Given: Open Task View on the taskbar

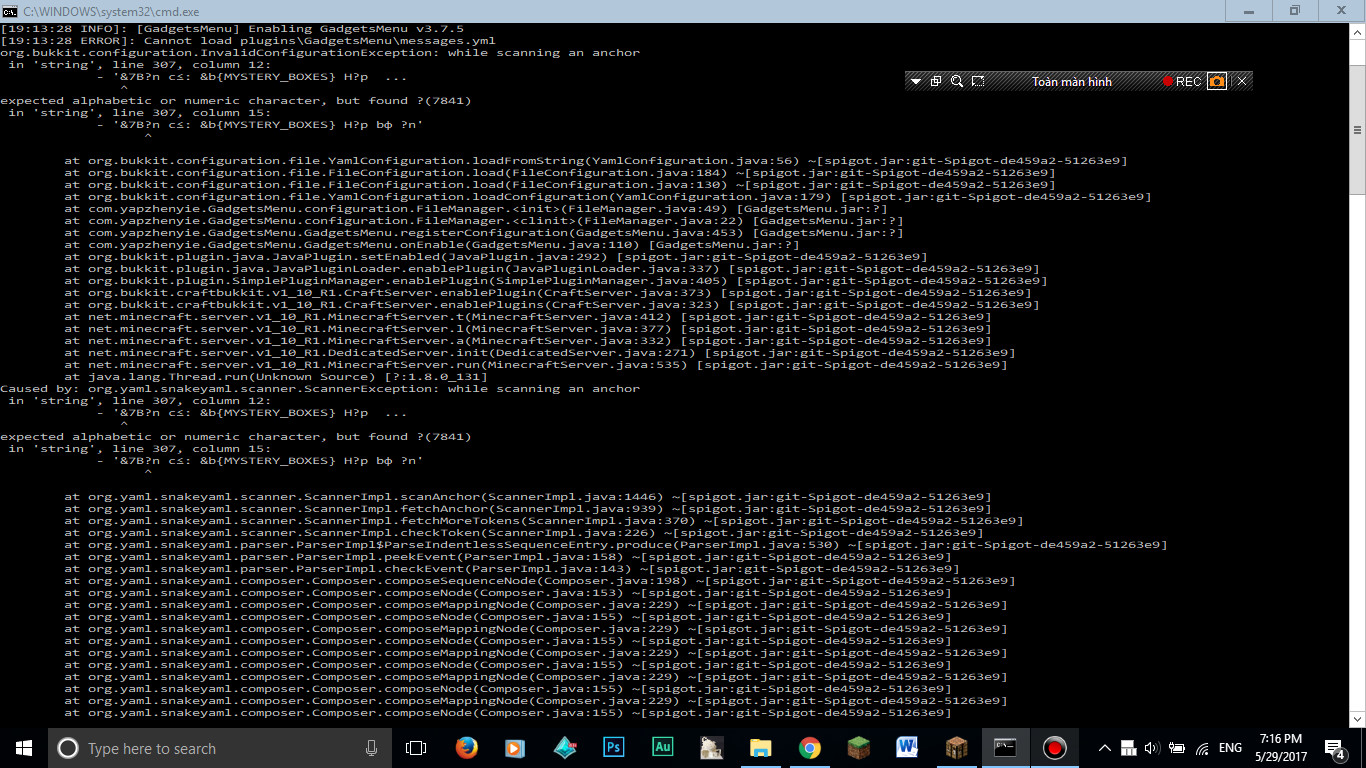Looking at the screenshot, I should 416,748.
